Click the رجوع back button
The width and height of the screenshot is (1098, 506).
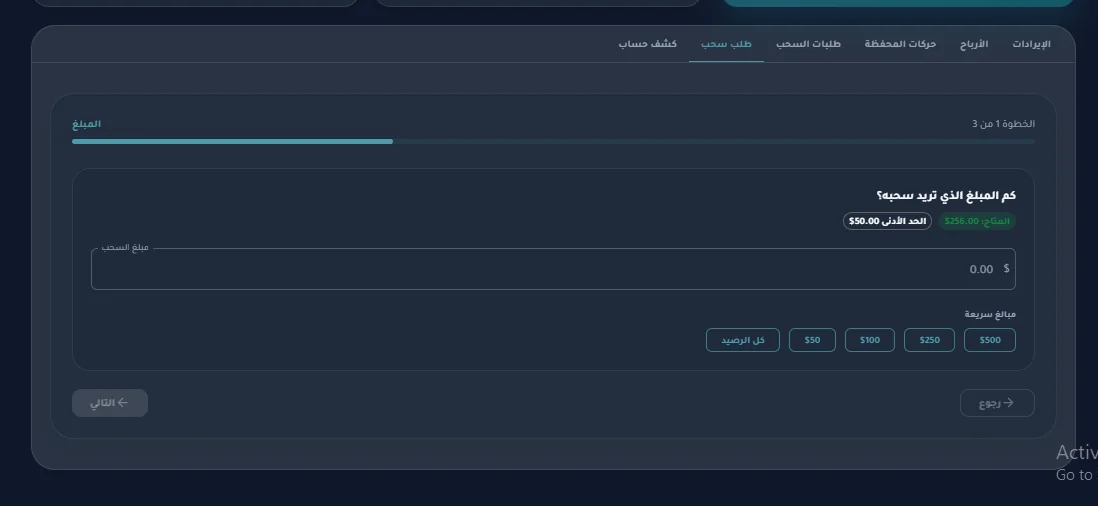997,403
